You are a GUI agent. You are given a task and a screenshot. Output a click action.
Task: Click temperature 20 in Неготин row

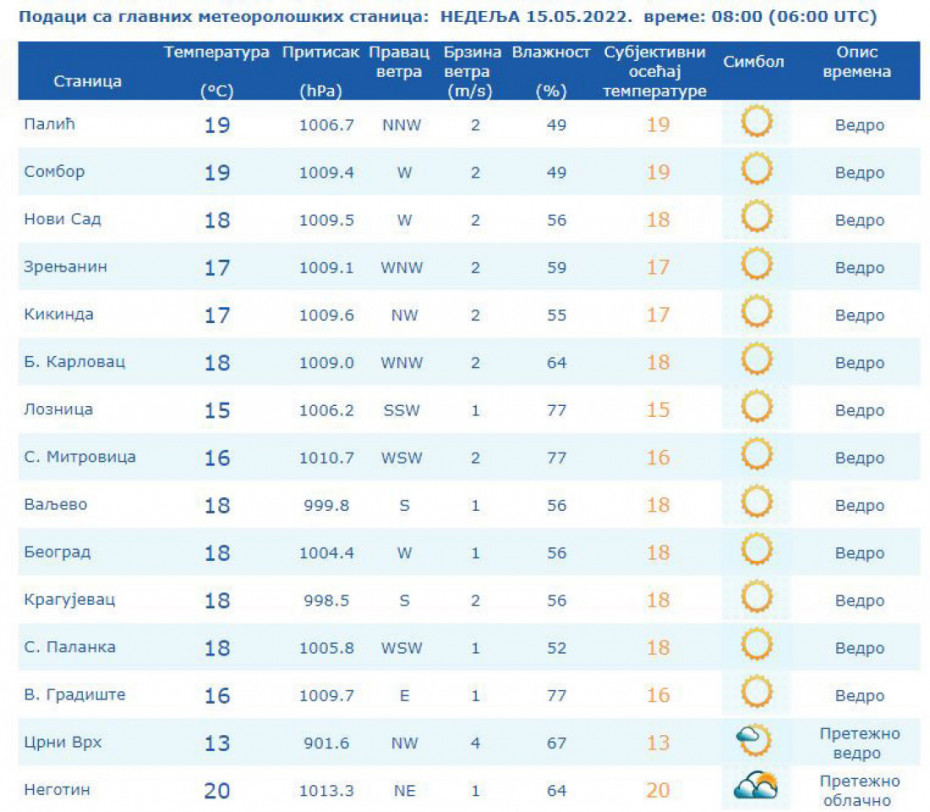coord(216,791)
